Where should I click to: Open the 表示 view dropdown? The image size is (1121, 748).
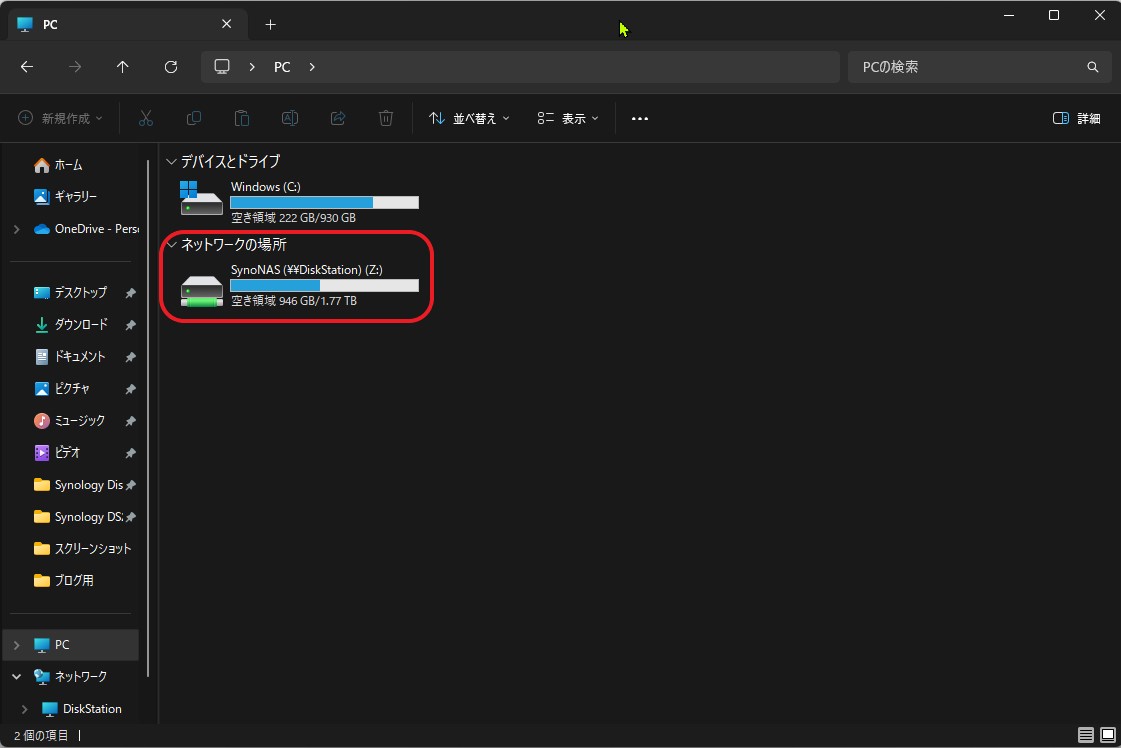point(568,118)
